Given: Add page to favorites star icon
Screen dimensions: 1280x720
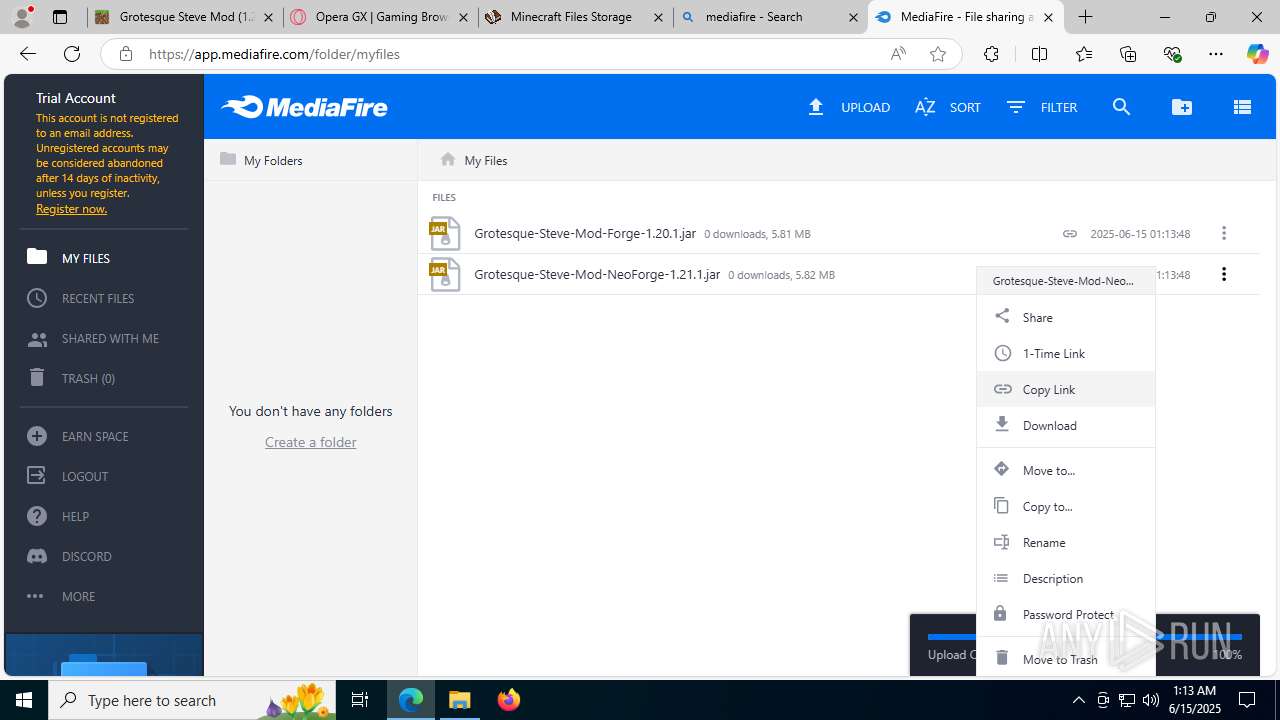Looking at the screenshot, I should [x=938, y=54].
